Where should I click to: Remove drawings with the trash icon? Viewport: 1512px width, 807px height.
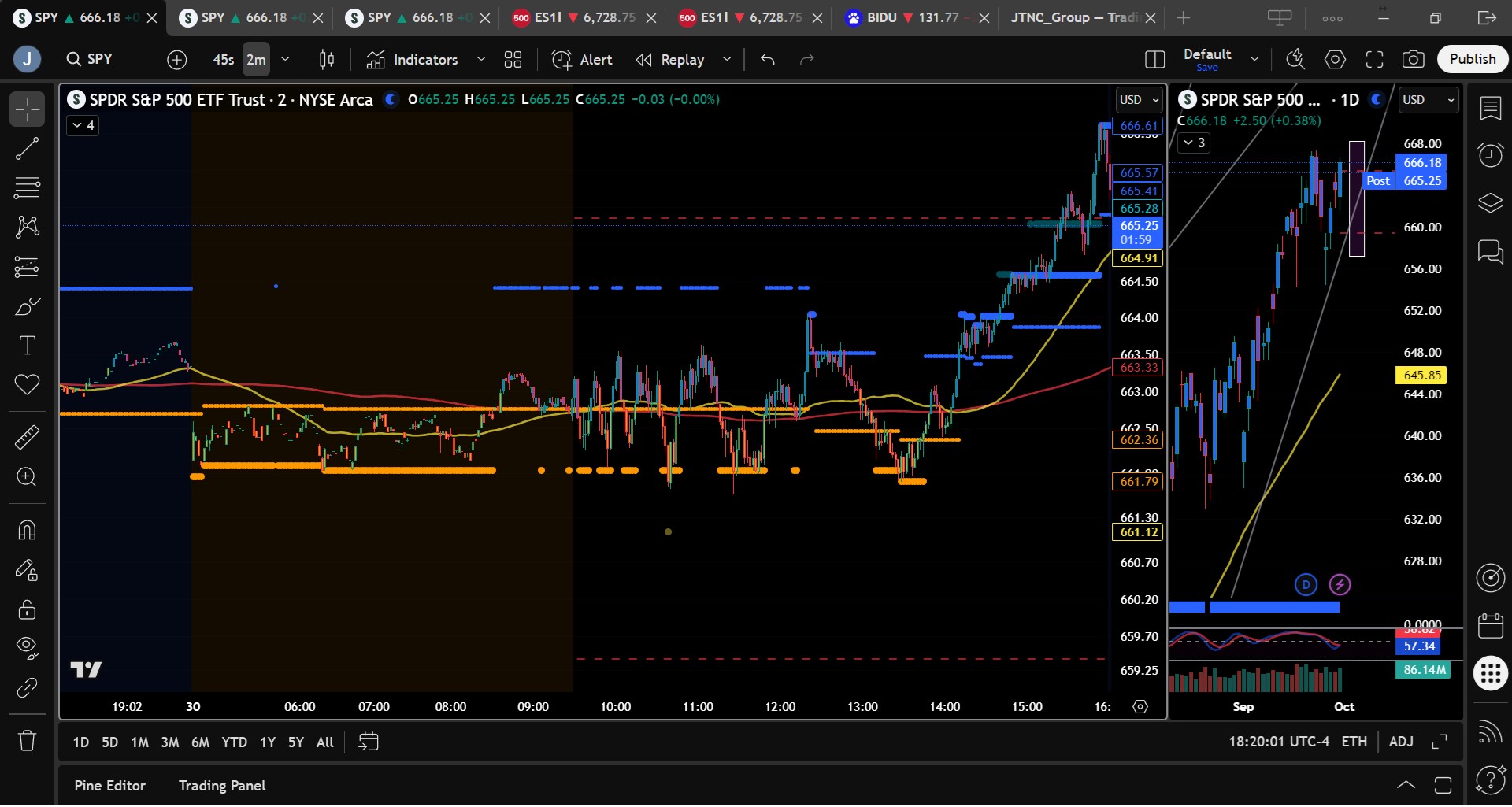(27, 740)
